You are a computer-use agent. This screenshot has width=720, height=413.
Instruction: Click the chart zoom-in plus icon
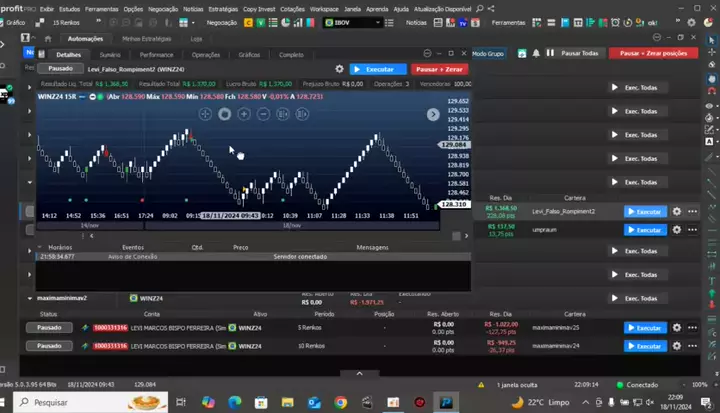pyautogui.click(x=244, y=114)
